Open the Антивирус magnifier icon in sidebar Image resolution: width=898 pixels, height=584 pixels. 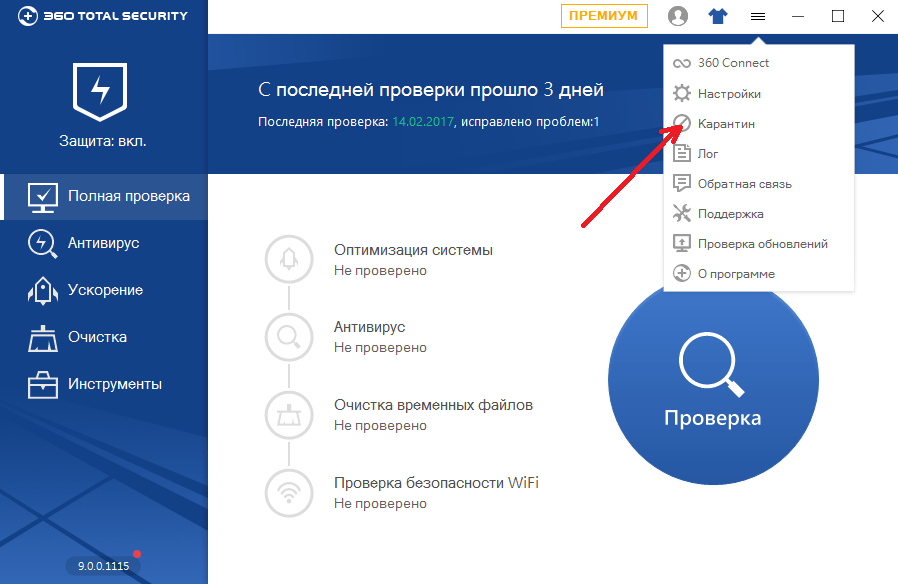[x=43, y=244]
